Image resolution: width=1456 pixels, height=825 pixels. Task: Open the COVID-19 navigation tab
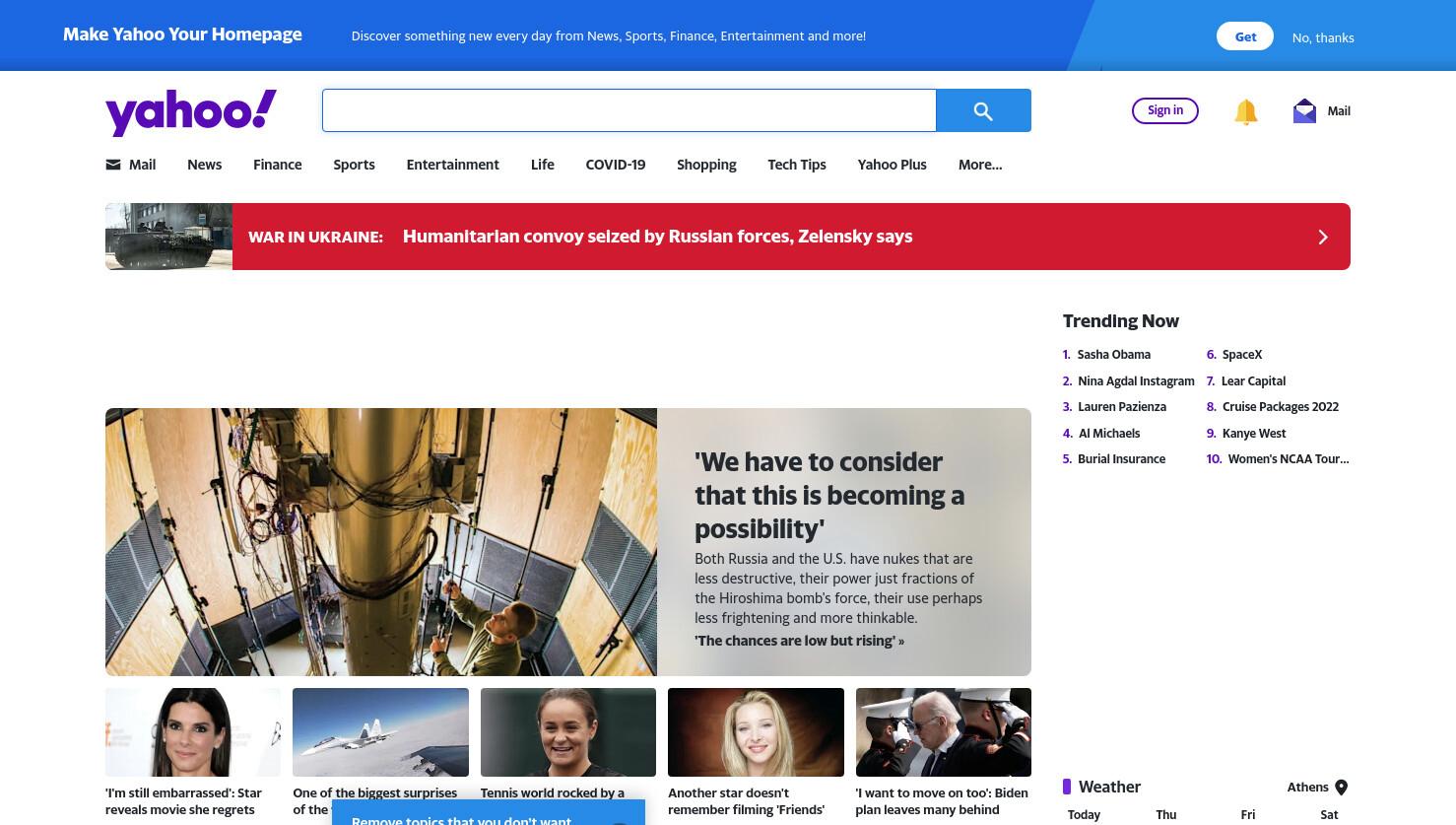(x=616, y=165)
